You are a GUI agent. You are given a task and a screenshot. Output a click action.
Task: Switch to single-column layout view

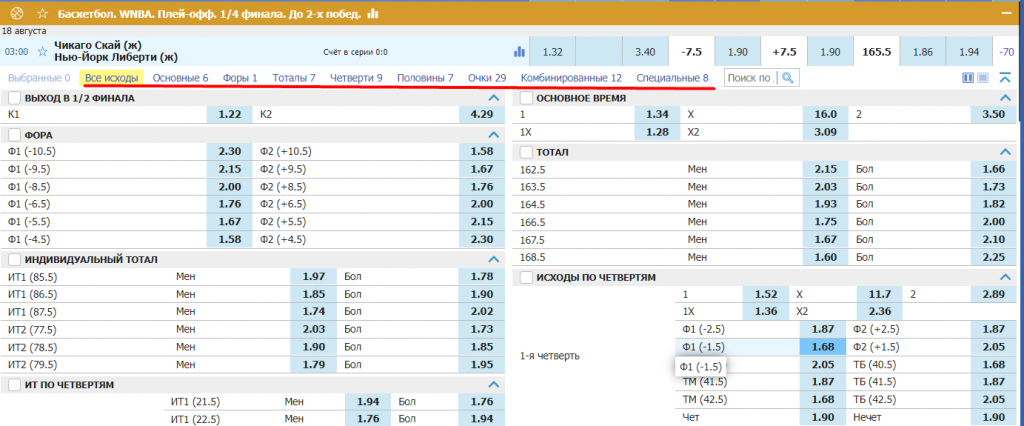click(982, 78)
